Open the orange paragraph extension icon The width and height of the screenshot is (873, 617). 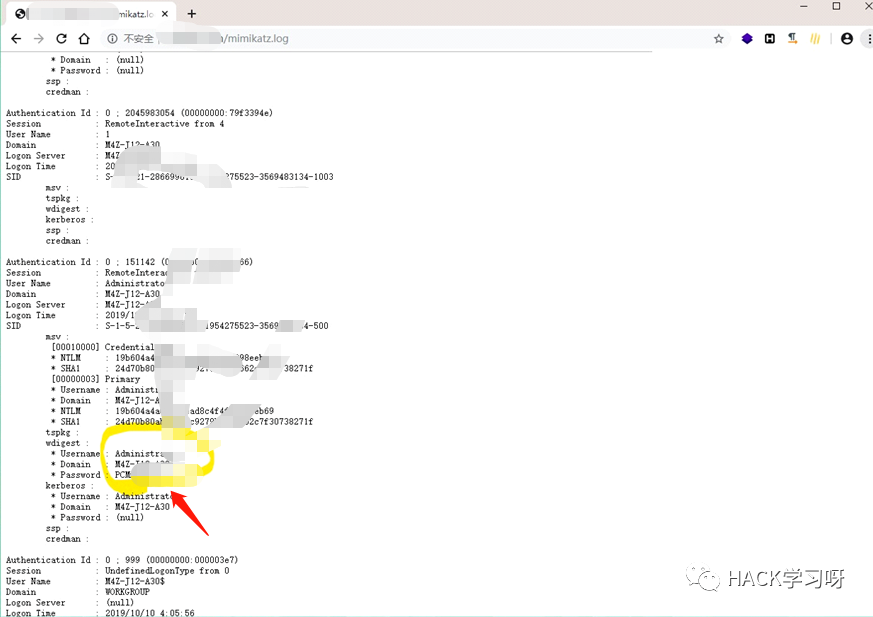click(x=792, y=38)
